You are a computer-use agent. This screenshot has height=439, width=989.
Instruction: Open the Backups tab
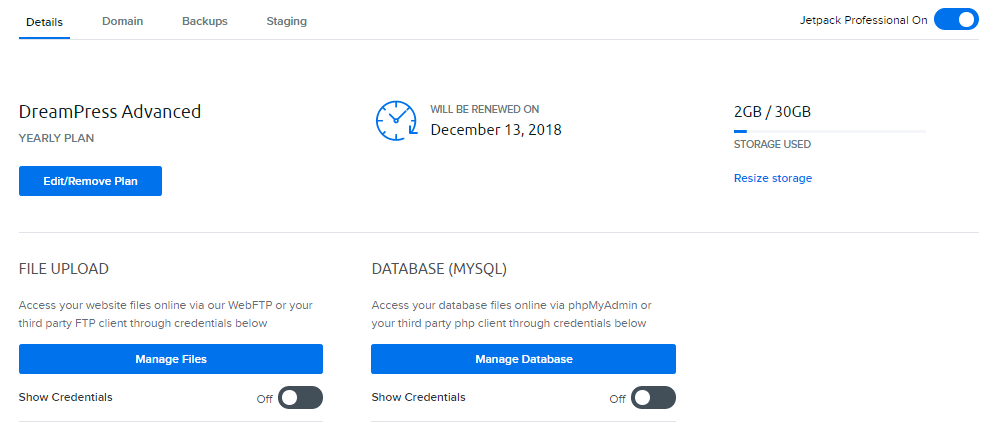pyautogui.click(x=205, y=21)
